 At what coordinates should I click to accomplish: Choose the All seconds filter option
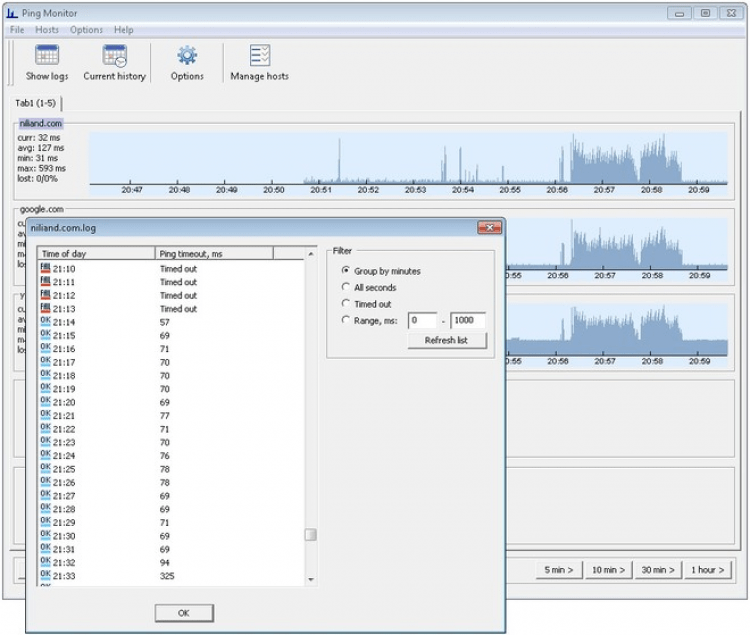click(347, 287)
